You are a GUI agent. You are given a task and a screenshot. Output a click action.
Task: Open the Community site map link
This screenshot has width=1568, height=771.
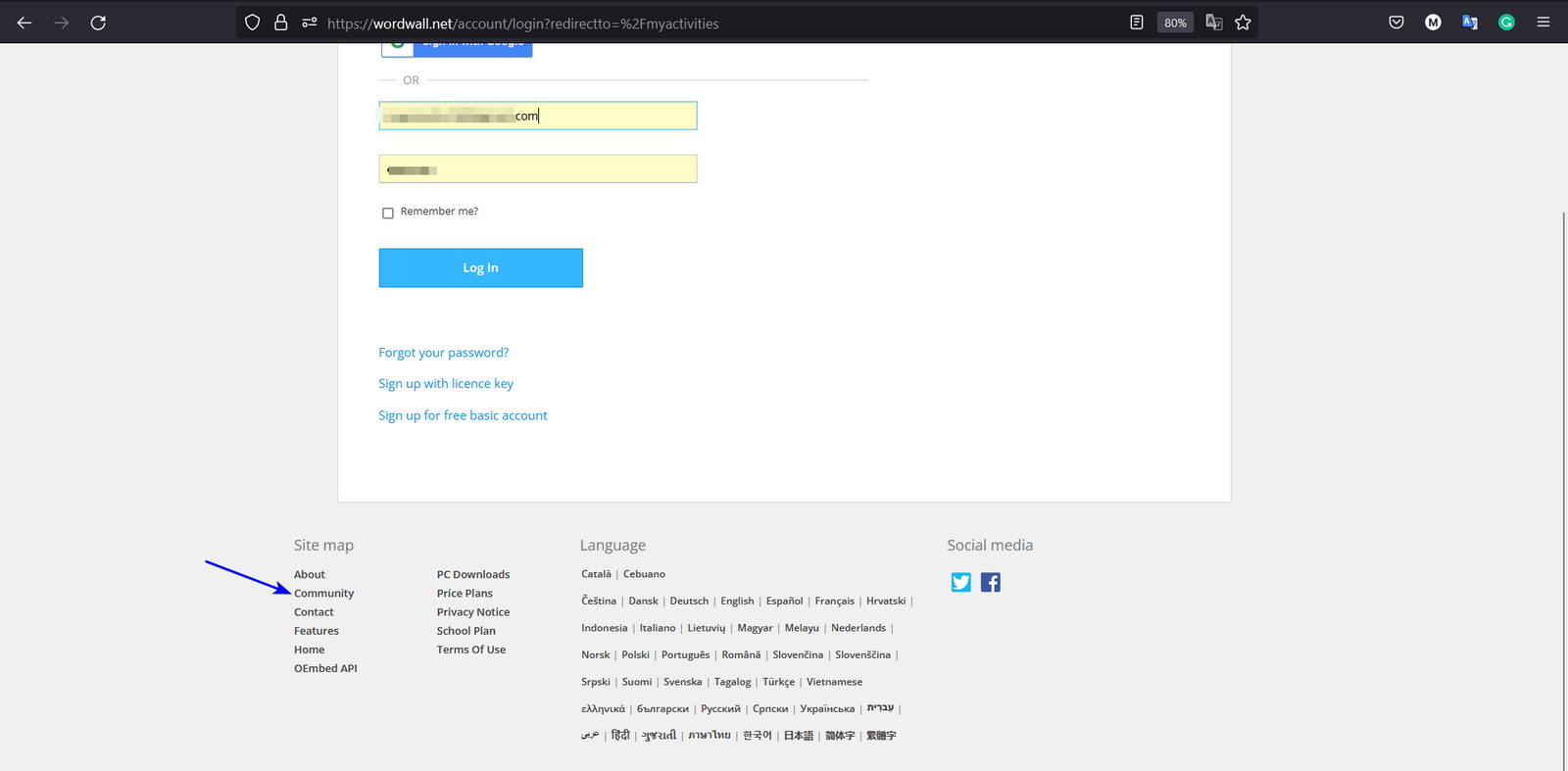point(323,594)
